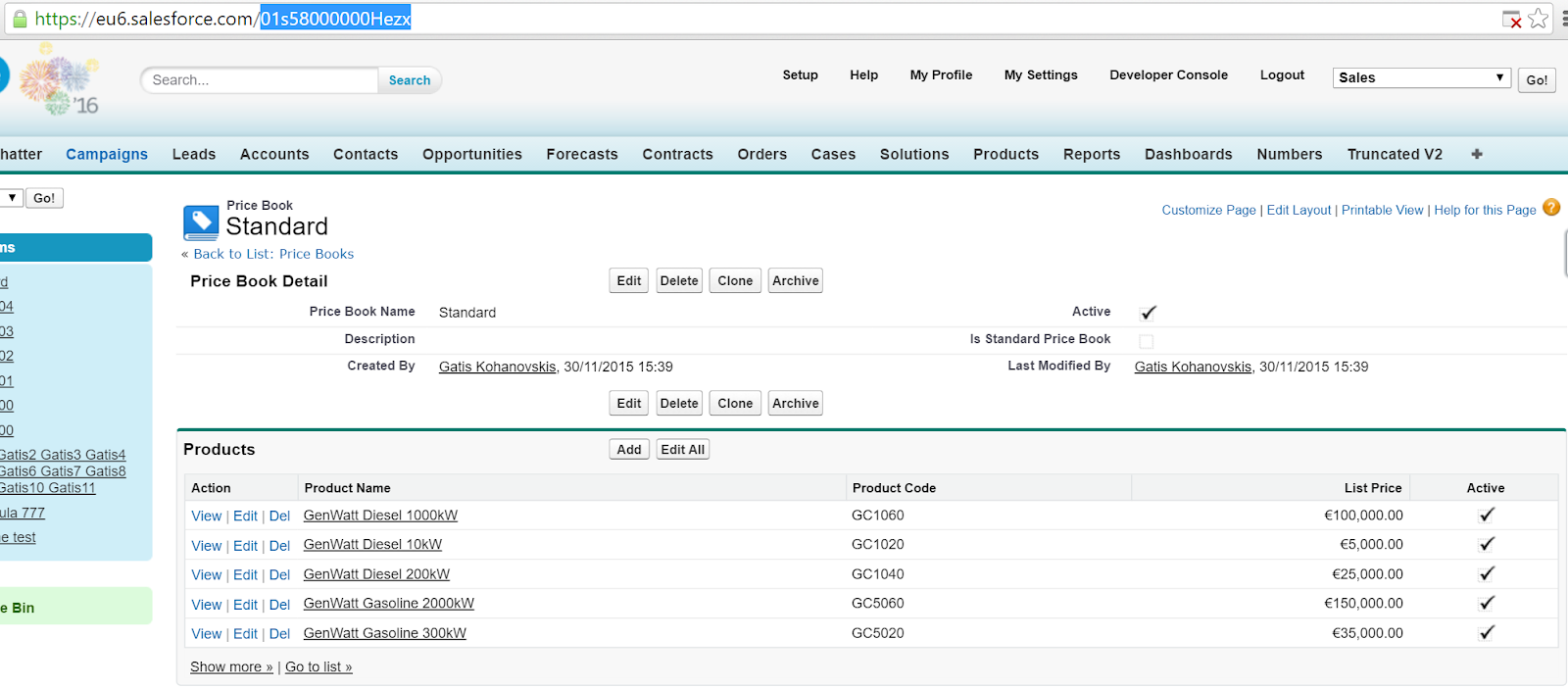Click the Go to list link
Image resolution: width=1568 pixels, height=689 pixels.
[x=318, y=666]
